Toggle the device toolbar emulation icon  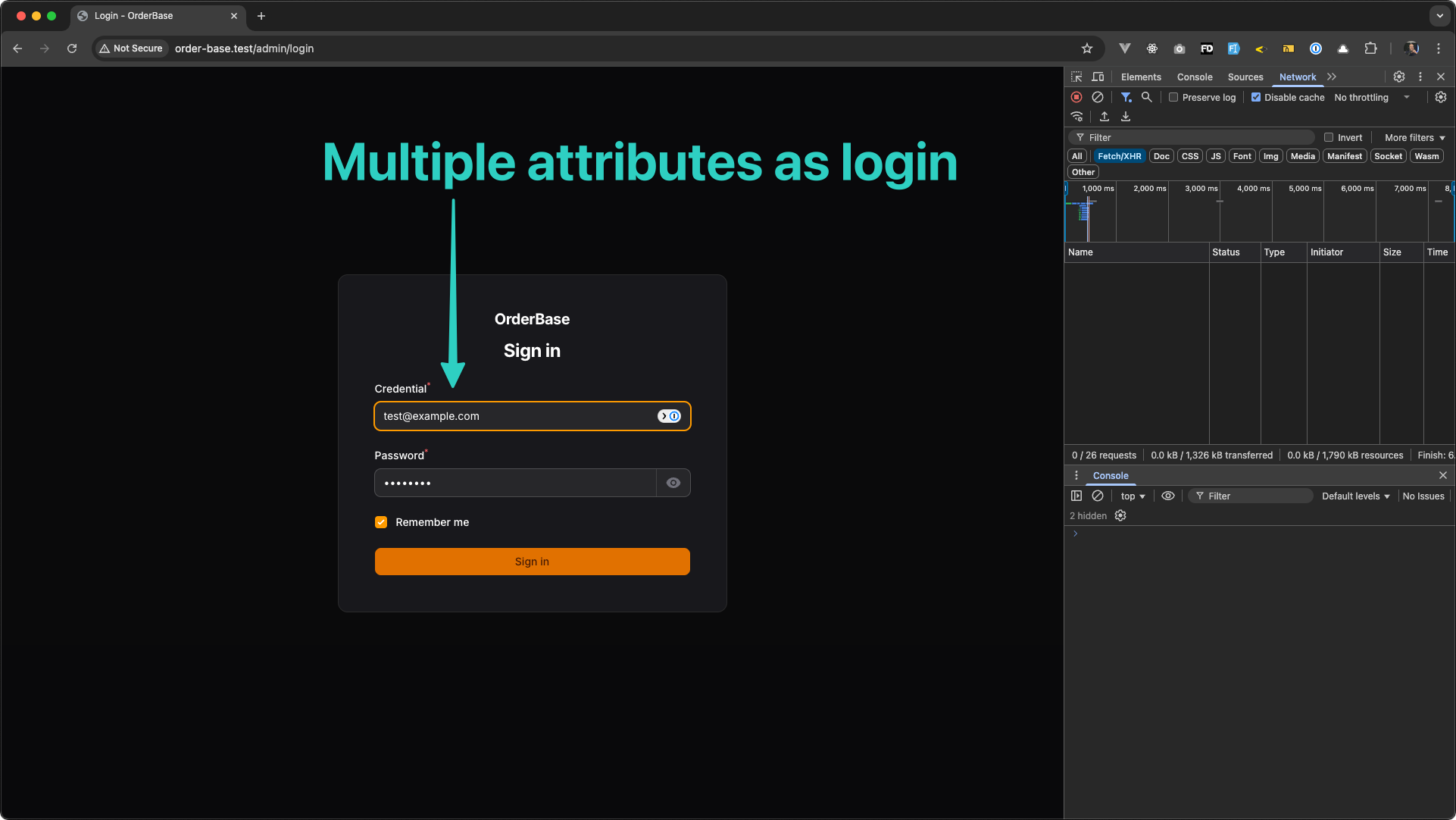pos(1098,77)
